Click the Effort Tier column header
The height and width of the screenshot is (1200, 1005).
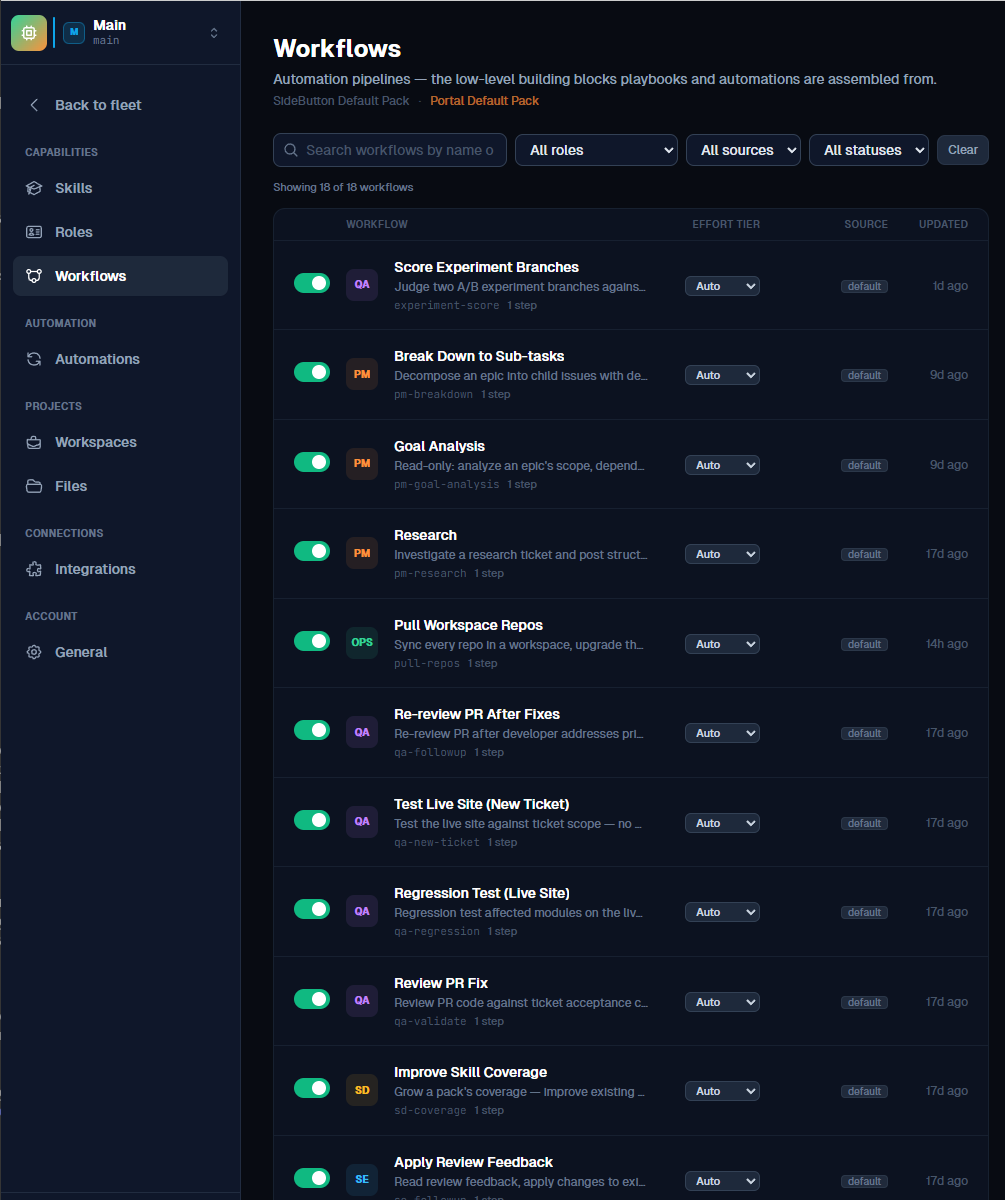coord(726,224)
